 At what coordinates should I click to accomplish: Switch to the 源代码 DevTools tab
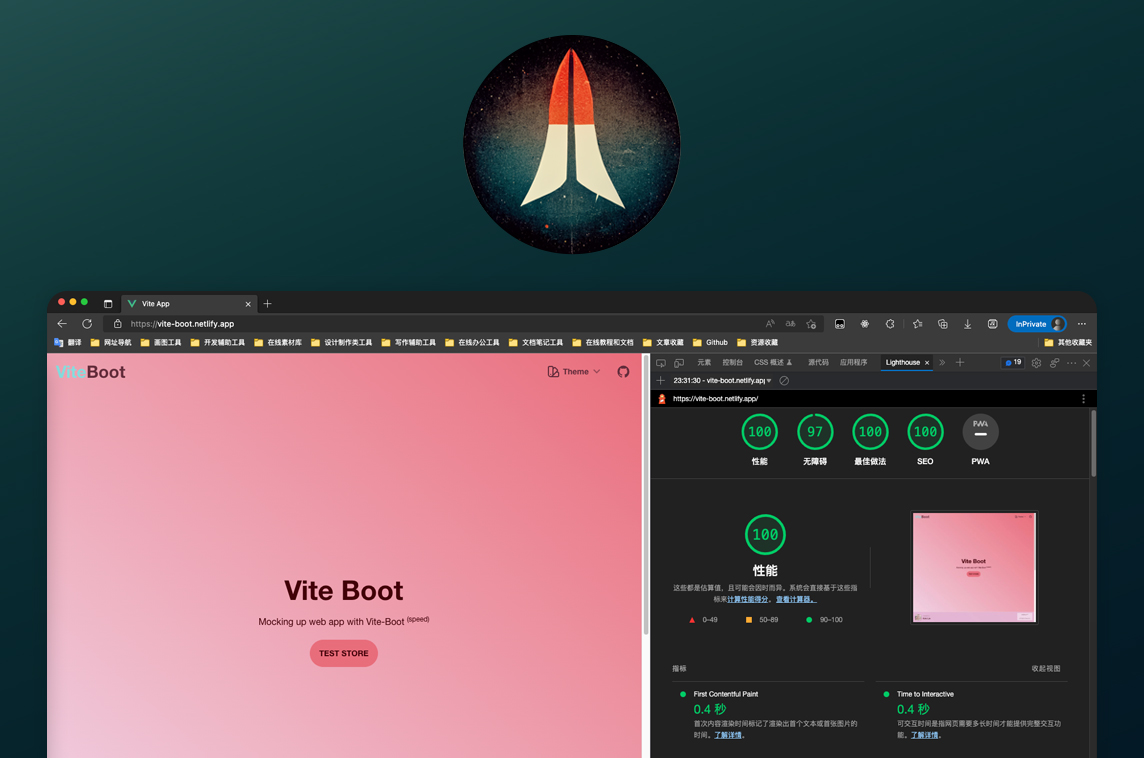pyautogui.click(x=818, y=363)
